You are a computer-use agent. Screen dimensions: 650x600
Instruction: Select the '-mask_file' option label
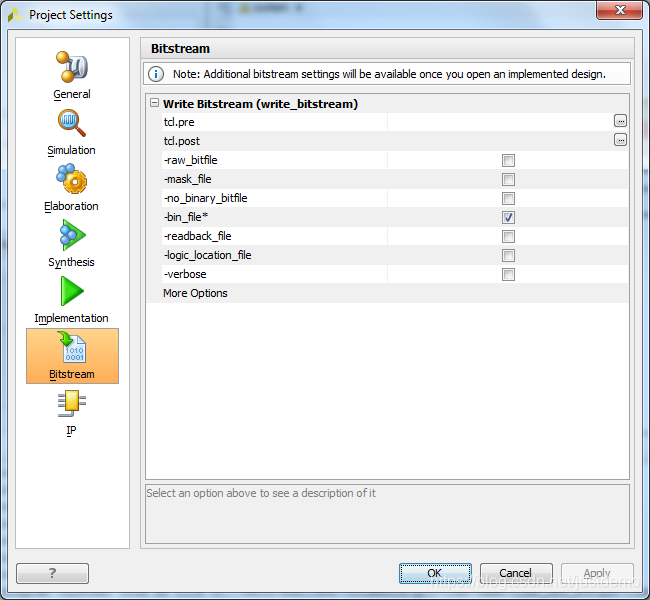[x=188, y=179]
